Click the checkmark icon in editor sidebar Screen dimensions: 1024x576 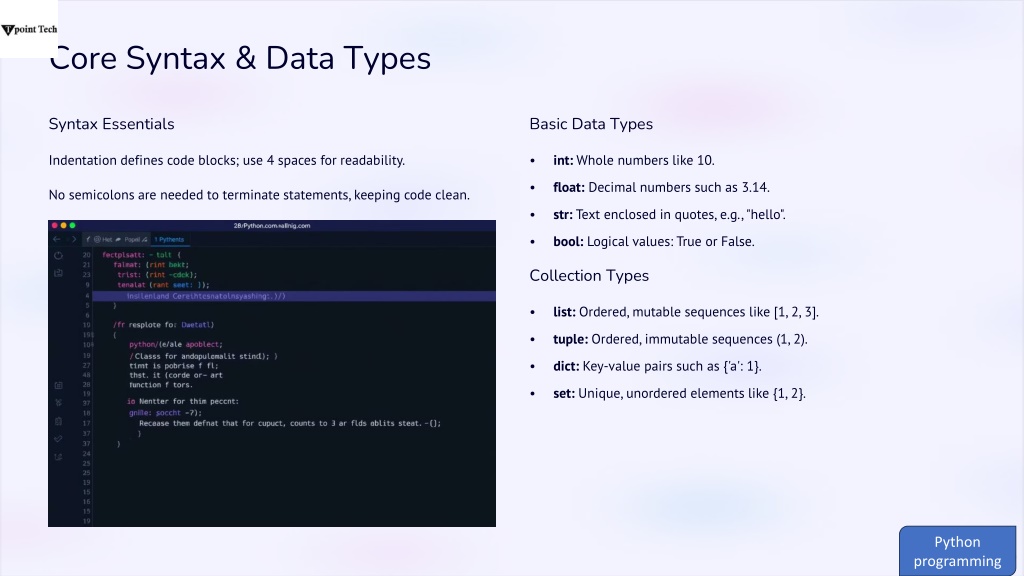[x=58, y=439]
